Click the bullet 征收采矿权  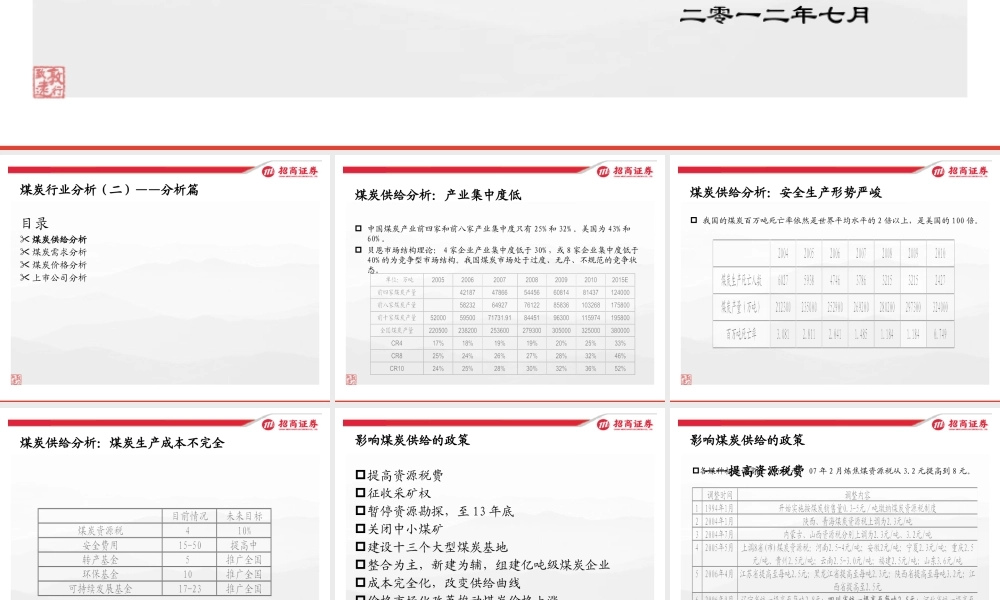(x=399, y=494)
